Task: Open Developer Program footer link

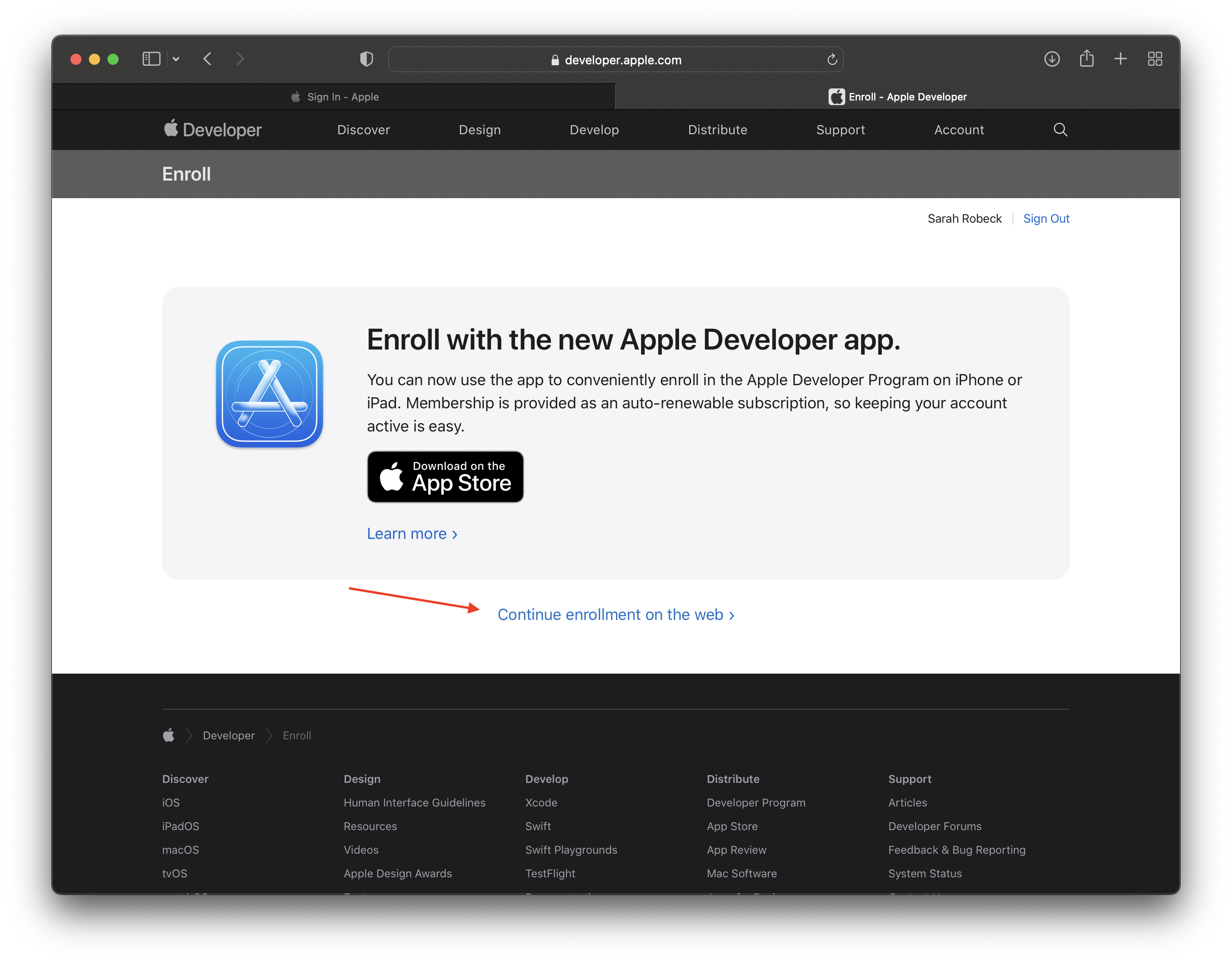Action: point(756,803)
